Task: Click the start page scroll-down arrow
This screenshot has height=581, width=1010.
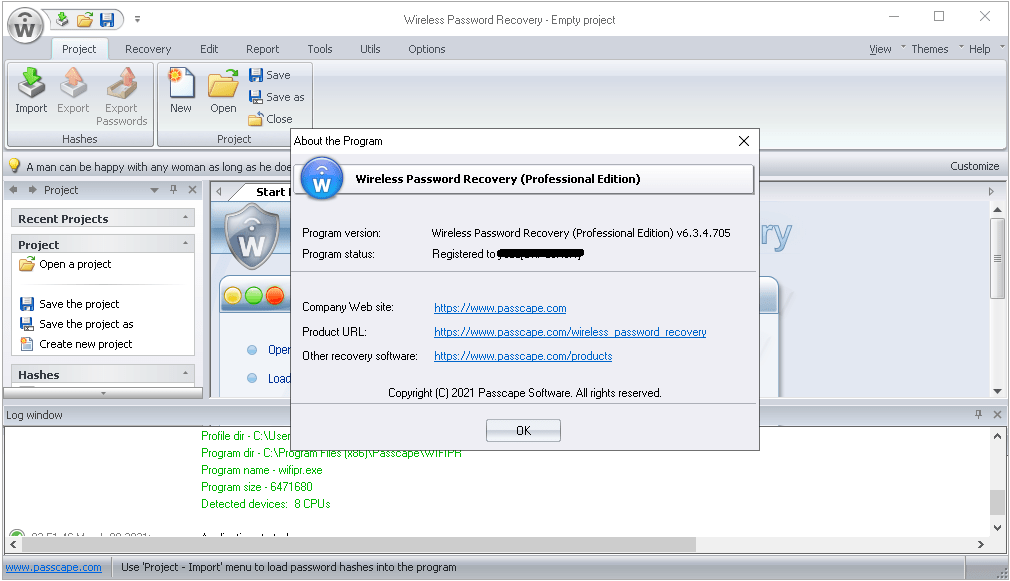Action: tap(997, 390)
